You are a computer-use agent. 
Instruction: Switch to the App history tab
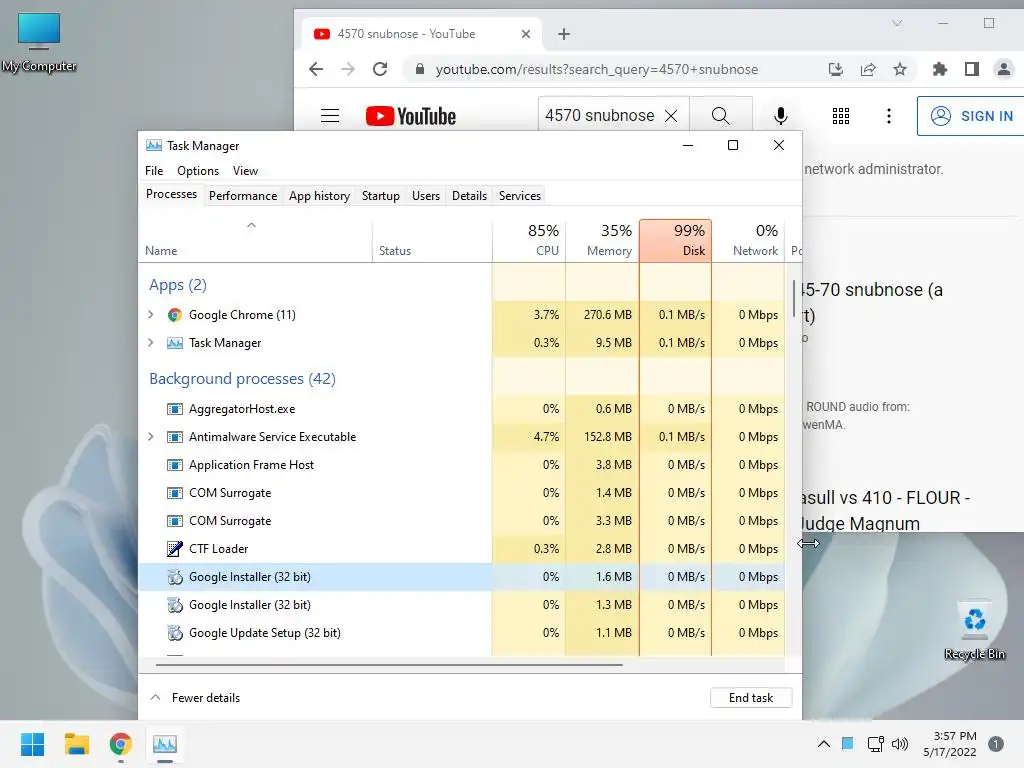tap(319, 196)
